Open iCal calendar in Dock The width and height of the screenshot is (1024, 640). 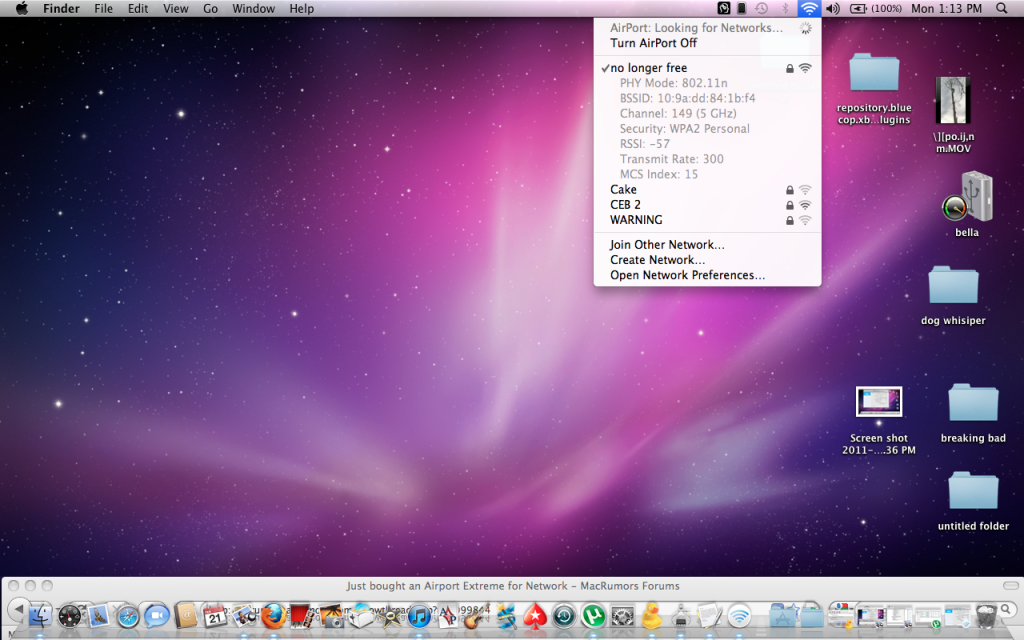click(x=215, y=616)
